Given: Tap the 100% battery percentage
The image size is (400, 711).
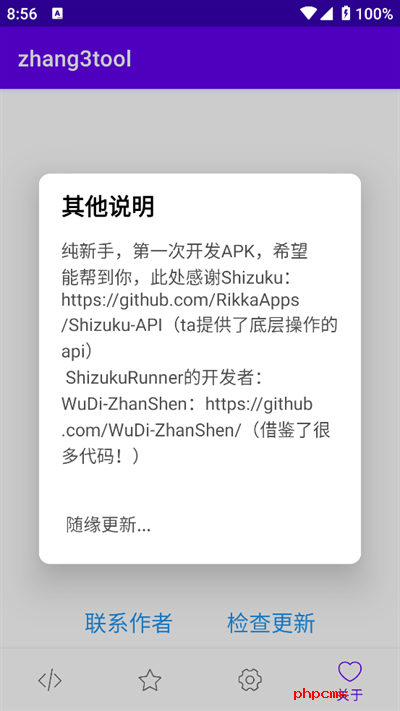Looking at the screenshot, I should click(x=374, y=14).
